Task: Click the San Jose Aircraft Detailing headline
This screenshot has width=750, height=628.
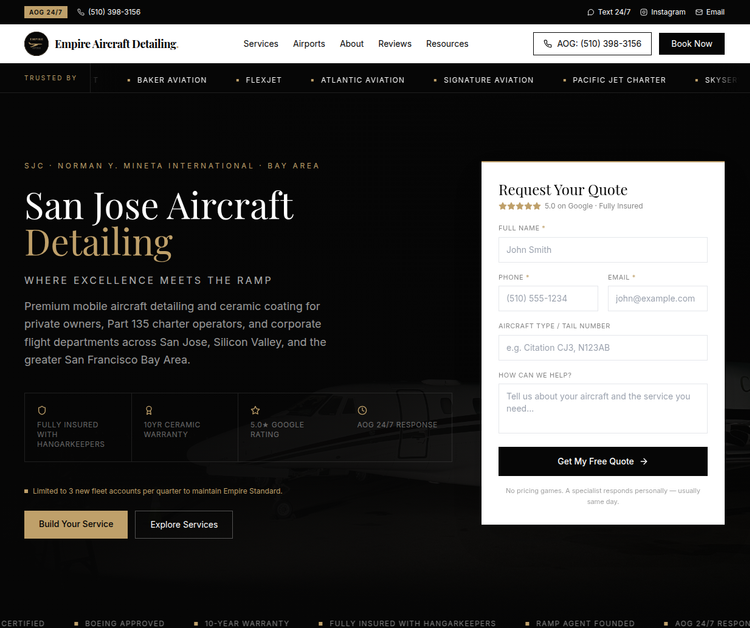Action: click(x=159, y=224)
